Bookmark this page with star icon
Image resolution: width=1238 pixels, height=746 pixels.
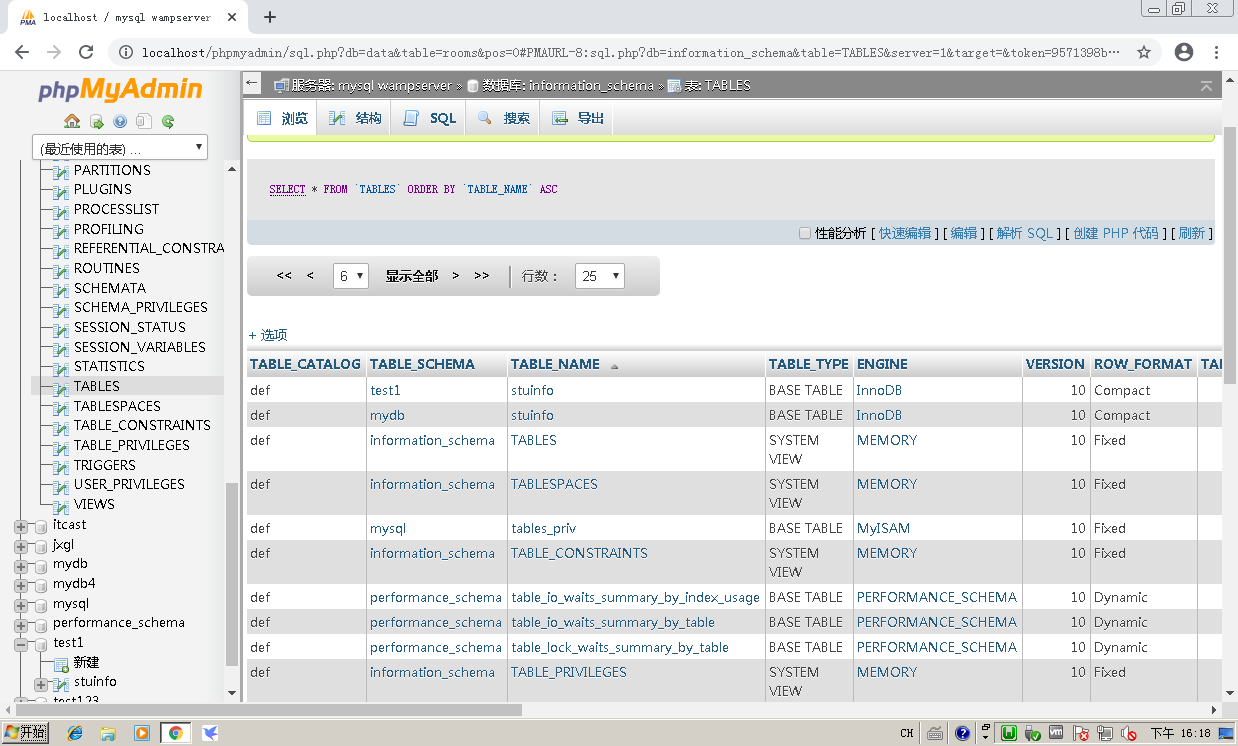[x=1144, y=52]
